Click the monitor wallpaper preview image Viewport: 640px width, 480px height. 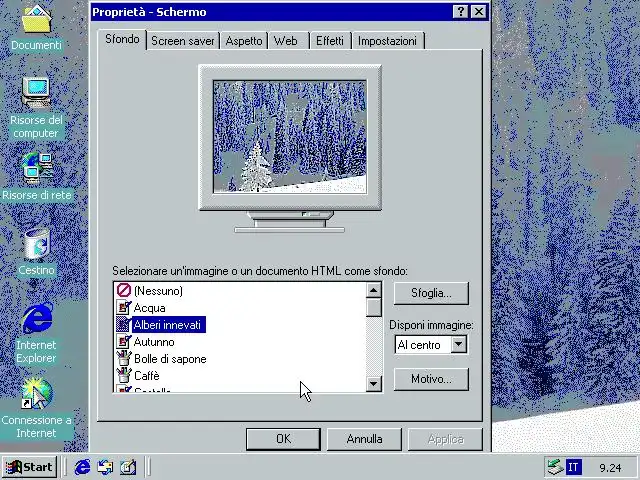click(x=290, y=136)
